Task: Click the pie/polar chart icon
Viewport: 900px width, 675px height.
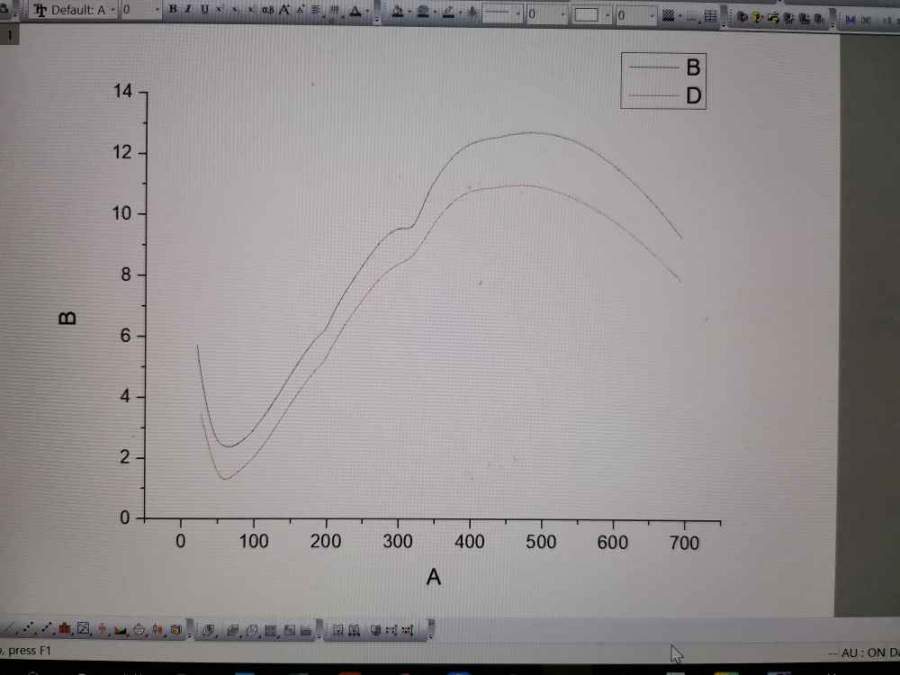Action: 138,630
